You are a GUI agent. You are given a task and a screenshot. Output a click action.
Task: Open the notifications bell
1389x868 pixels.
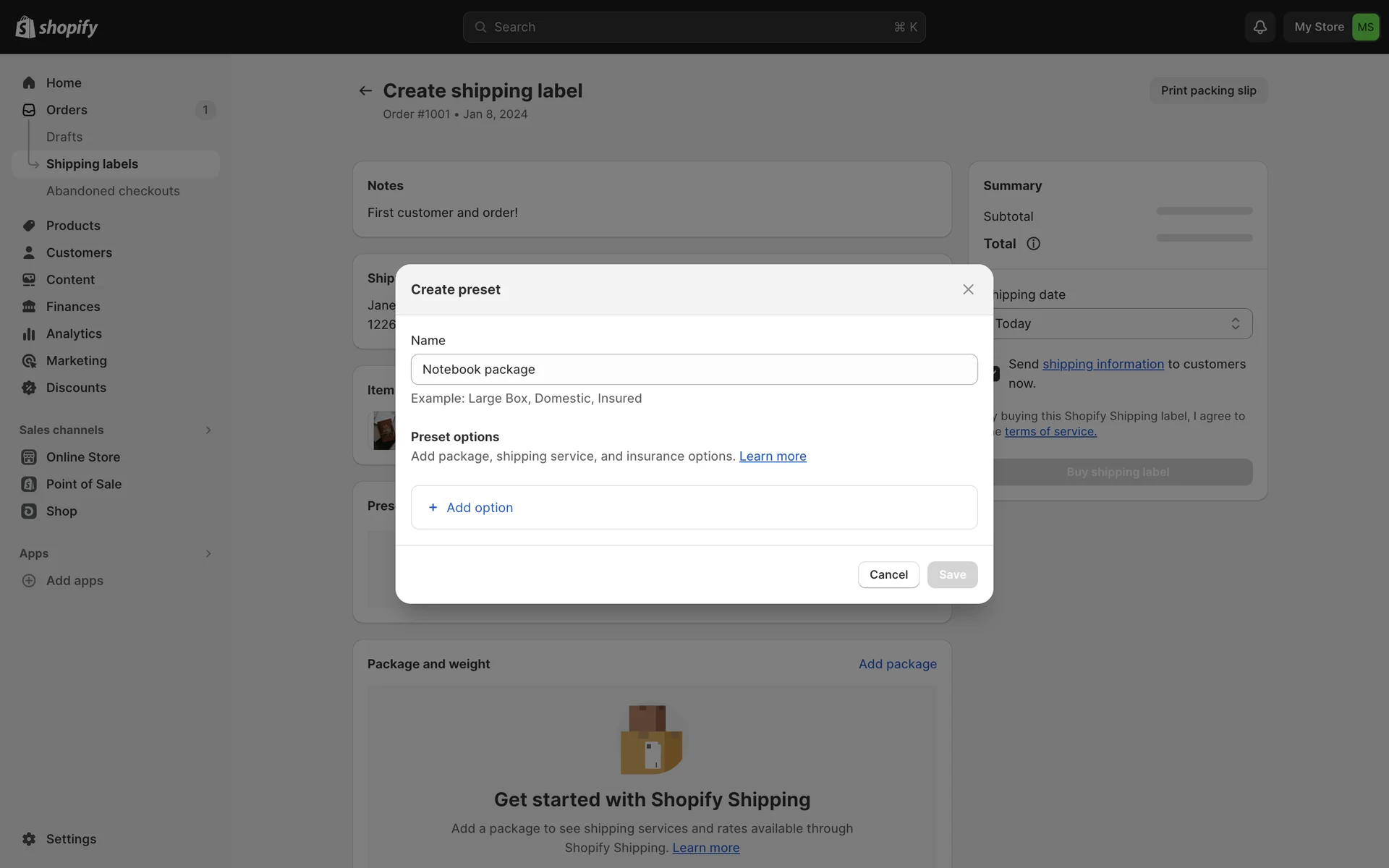tap(1260, 27)
